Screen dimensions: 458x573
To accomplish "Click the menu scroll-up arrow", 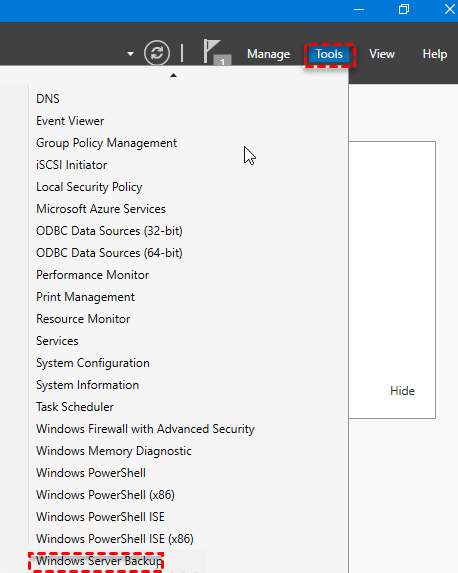I will (x=174, y=75).
